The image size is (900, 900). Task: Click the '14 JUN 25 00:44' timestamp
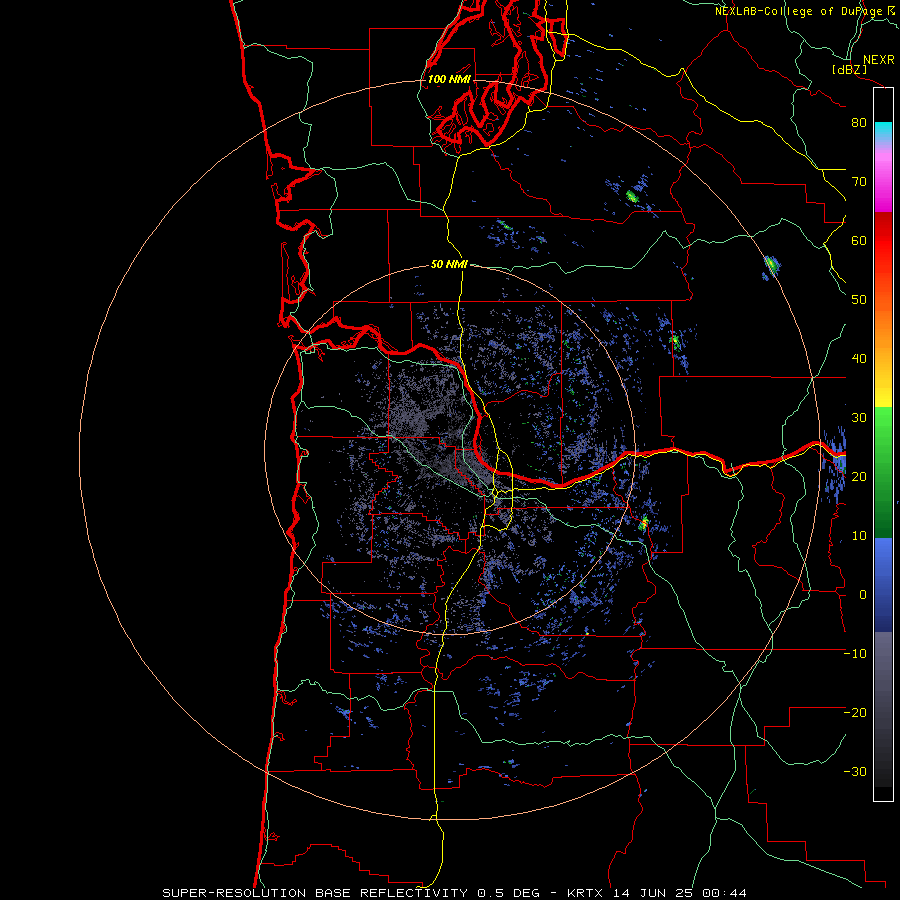point(680,893)
